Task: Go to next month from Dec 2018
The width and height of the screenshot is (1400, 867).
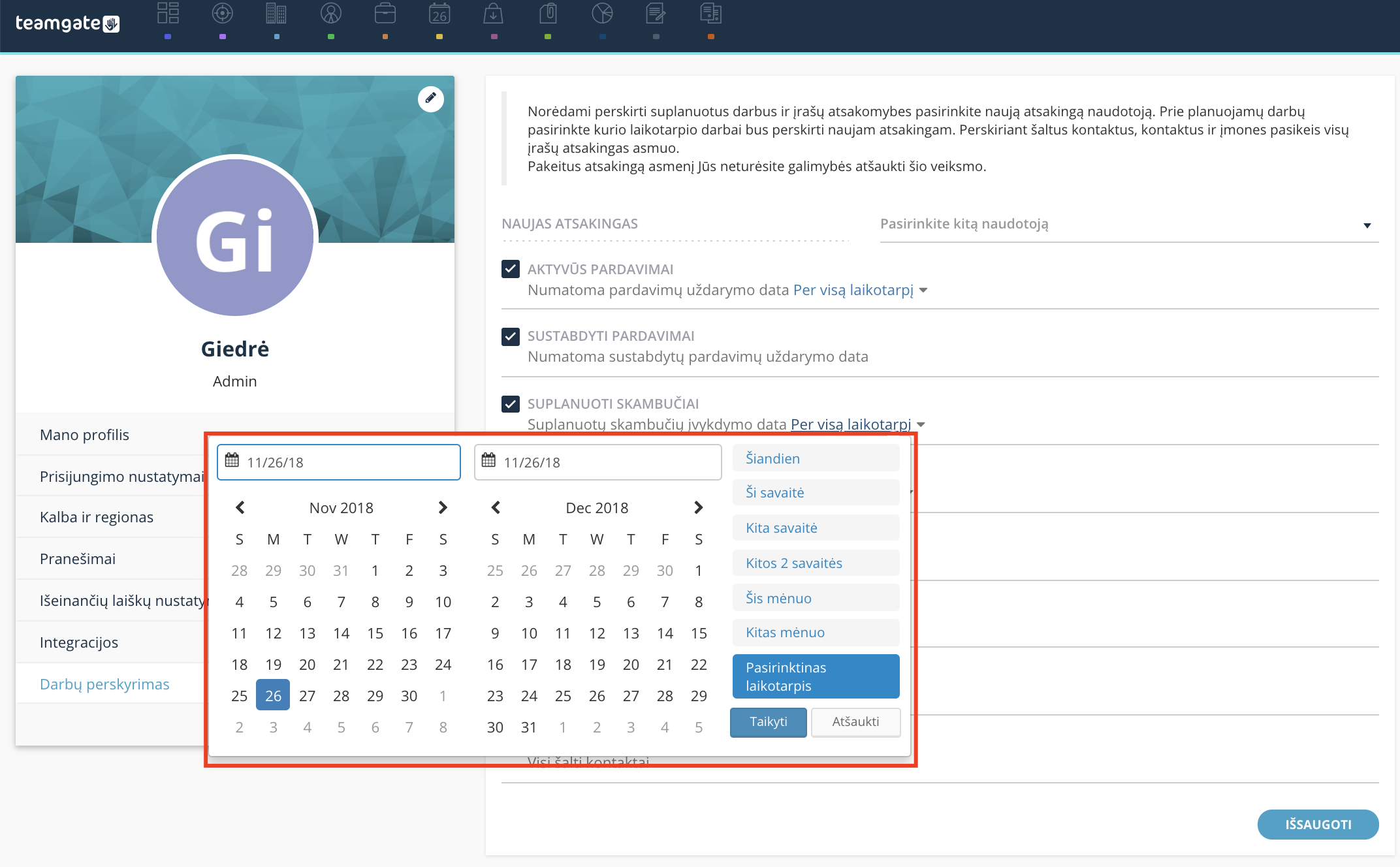Action: 698,507
